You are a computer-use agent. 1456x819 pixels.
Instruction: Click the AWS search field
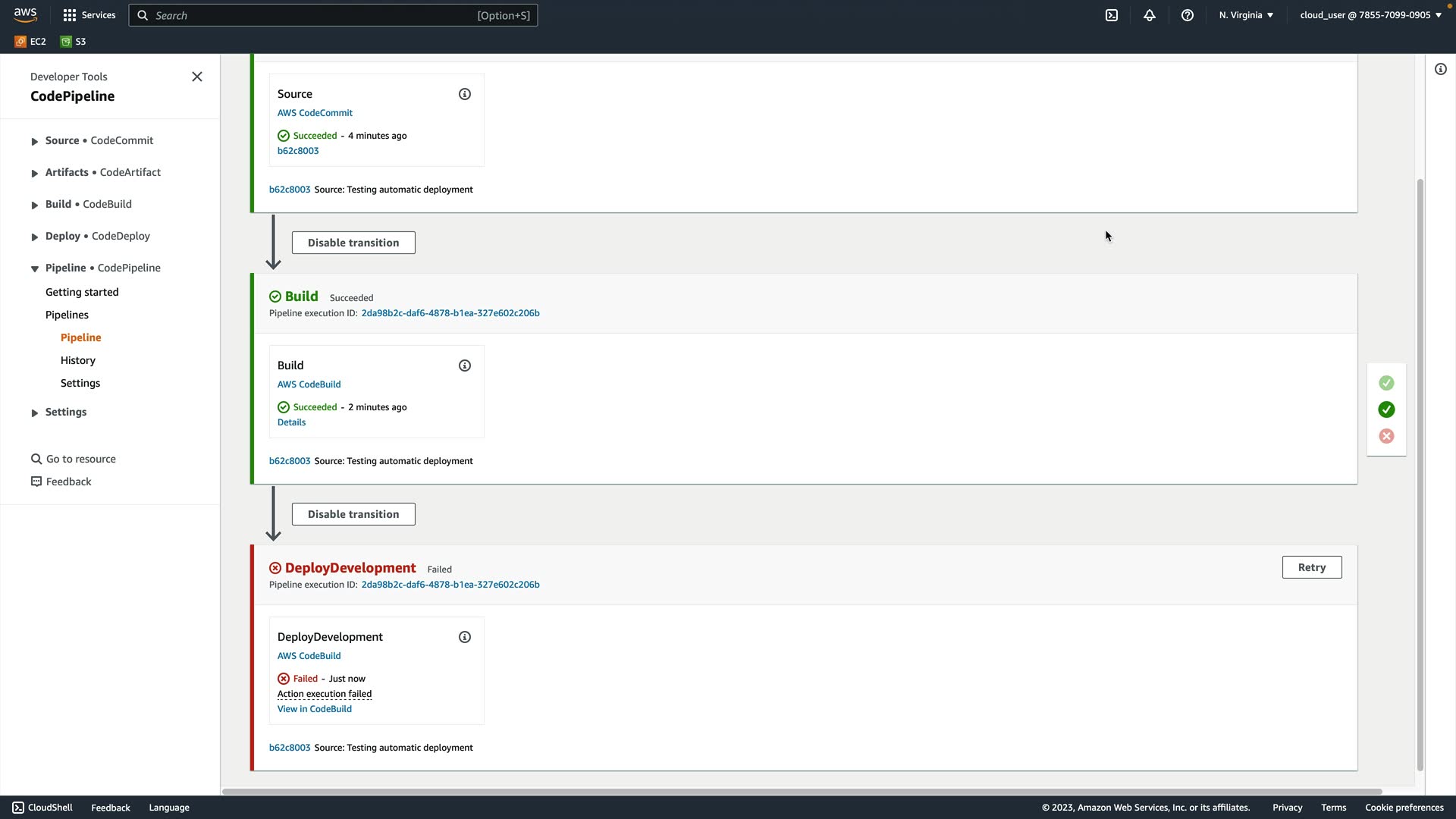click(x=334, y=15)
